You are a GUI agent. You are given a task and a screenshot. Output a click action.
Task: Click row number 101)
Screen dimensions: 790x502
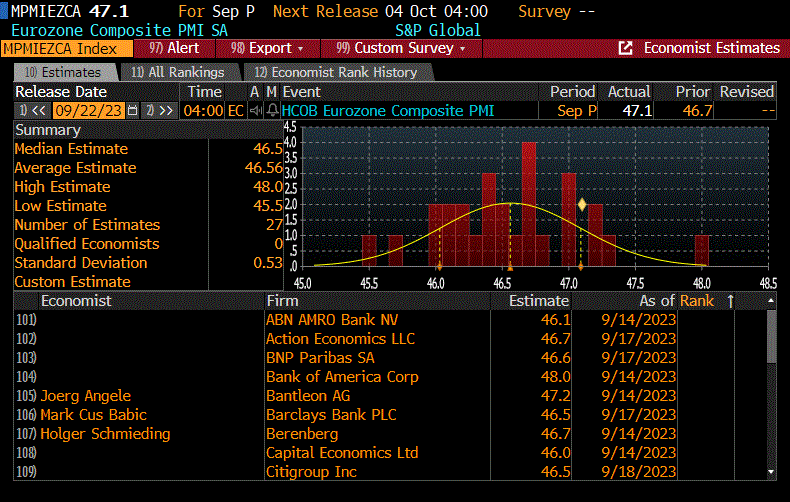[x=26, y=320]
